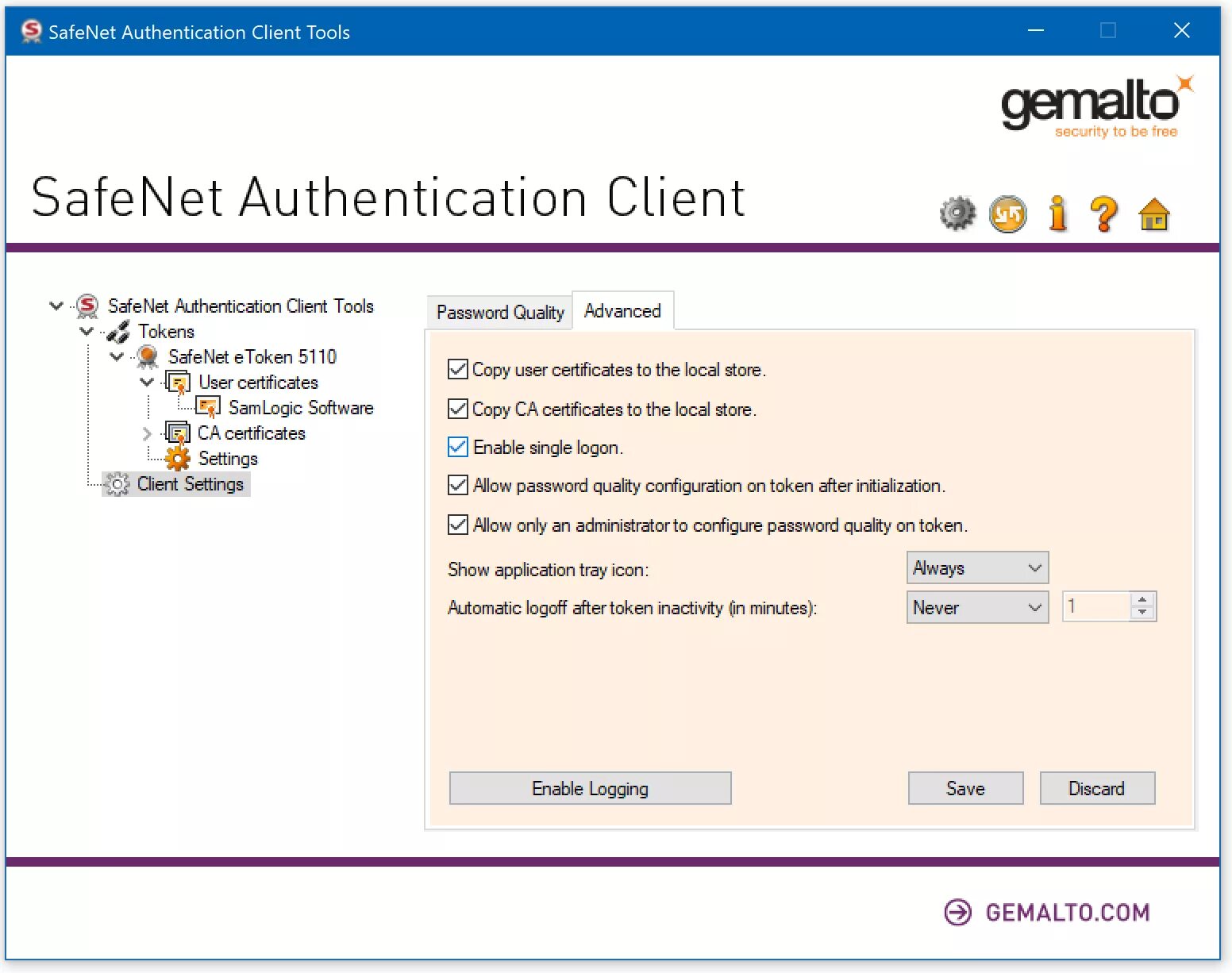The height and width of the screenshot is (973, 1232).
Task: Toggle Copy user certificates to local store
Action: tap(457, 369)
